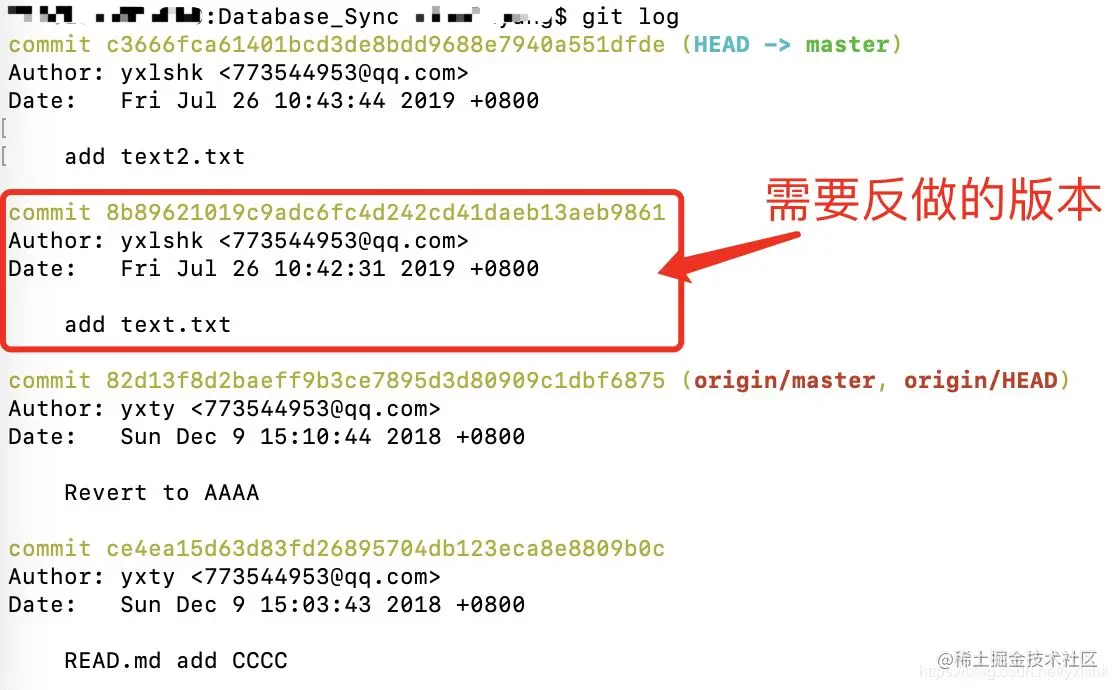Click the date 'Fri Jul 26 10:43:44 2019'
1118x690 pixels.
tap(287, 101)
